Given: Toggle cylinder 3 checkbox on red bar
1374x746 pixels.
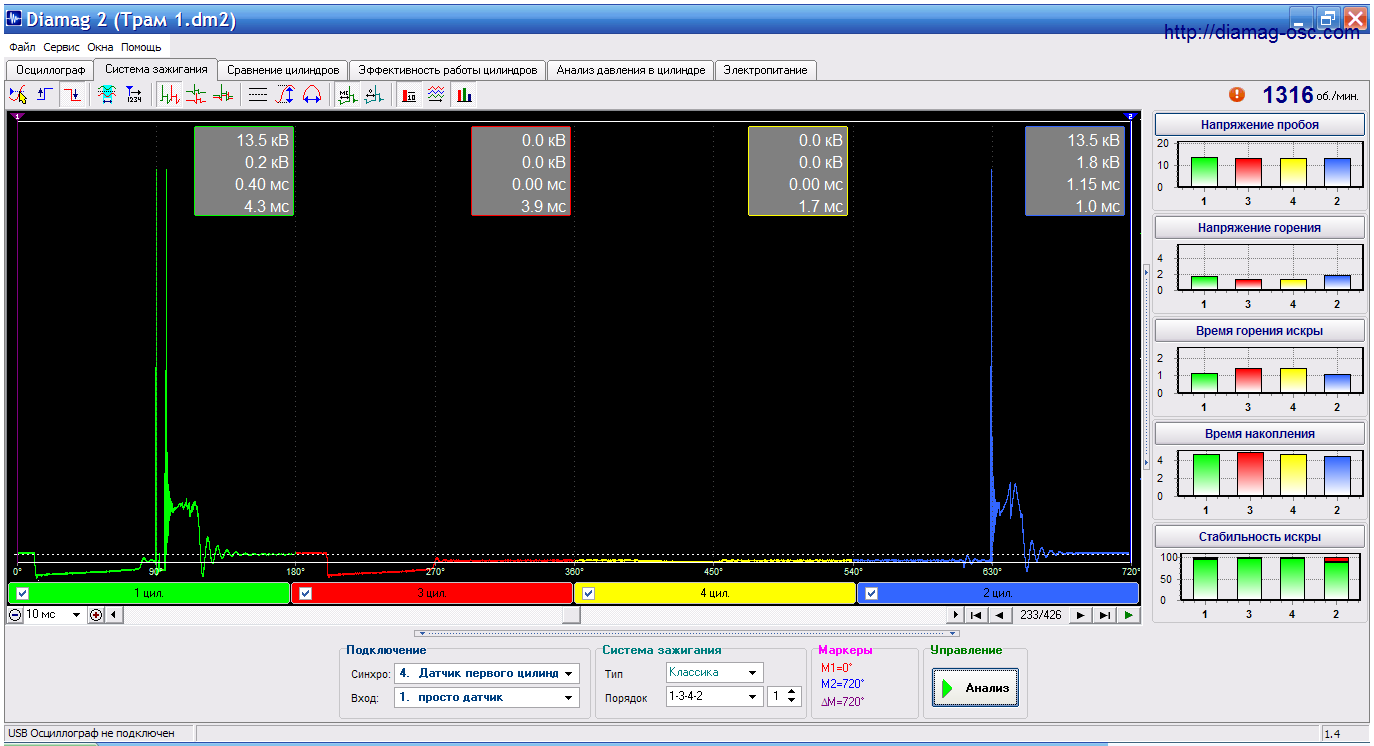Looking at the screenshot, I should [306, 593].
